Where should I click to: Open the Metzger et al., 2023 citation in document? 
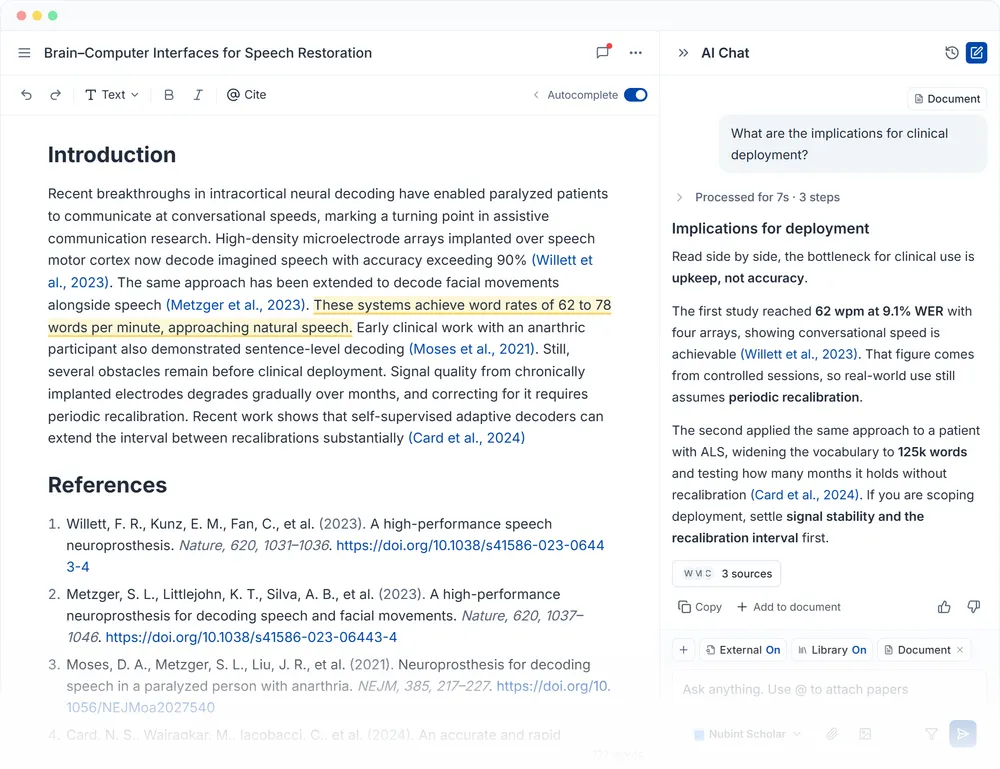point(235,305)
